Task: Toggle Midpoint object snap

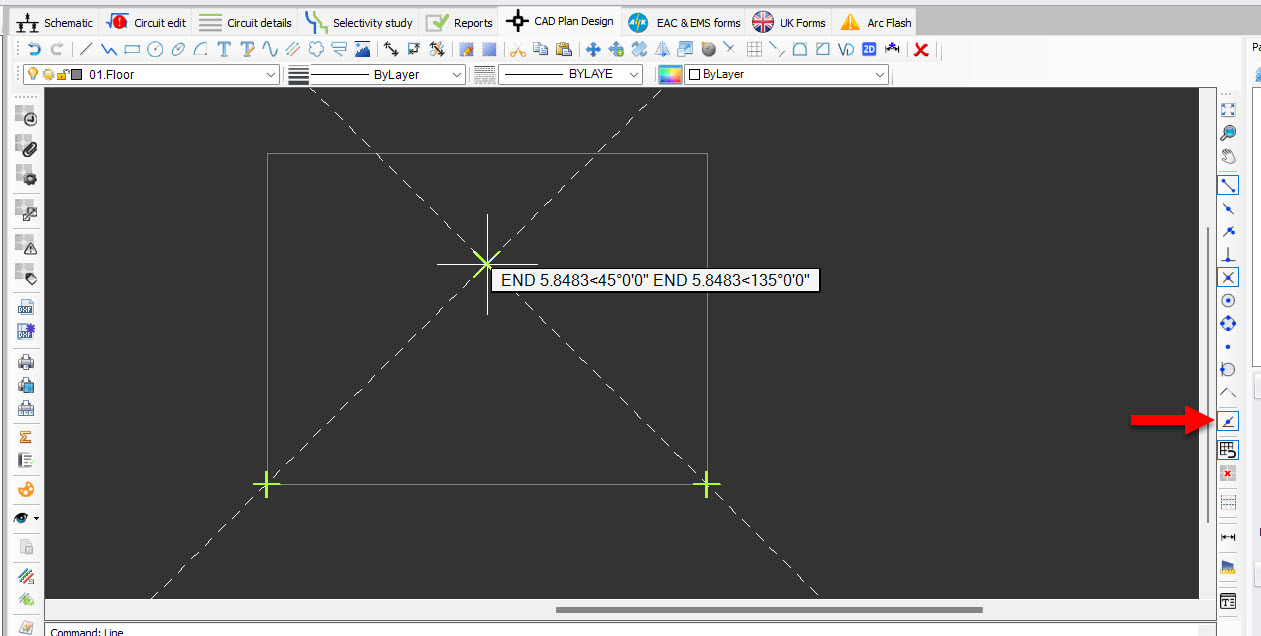Action: coord(1229,208)
